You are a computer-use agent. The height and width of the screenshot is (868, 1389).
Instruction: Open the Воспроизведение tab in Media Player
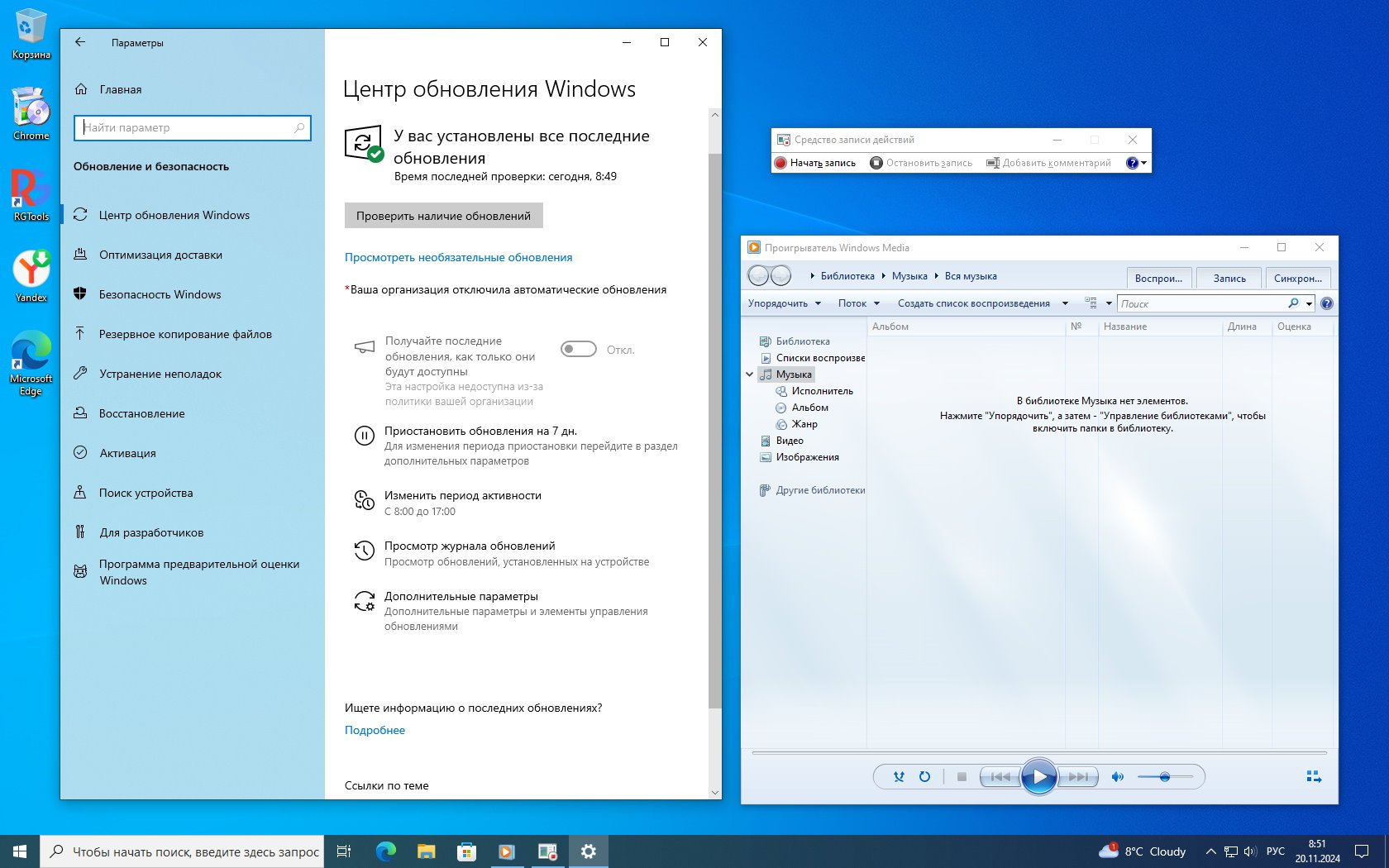pos(1158,279)
